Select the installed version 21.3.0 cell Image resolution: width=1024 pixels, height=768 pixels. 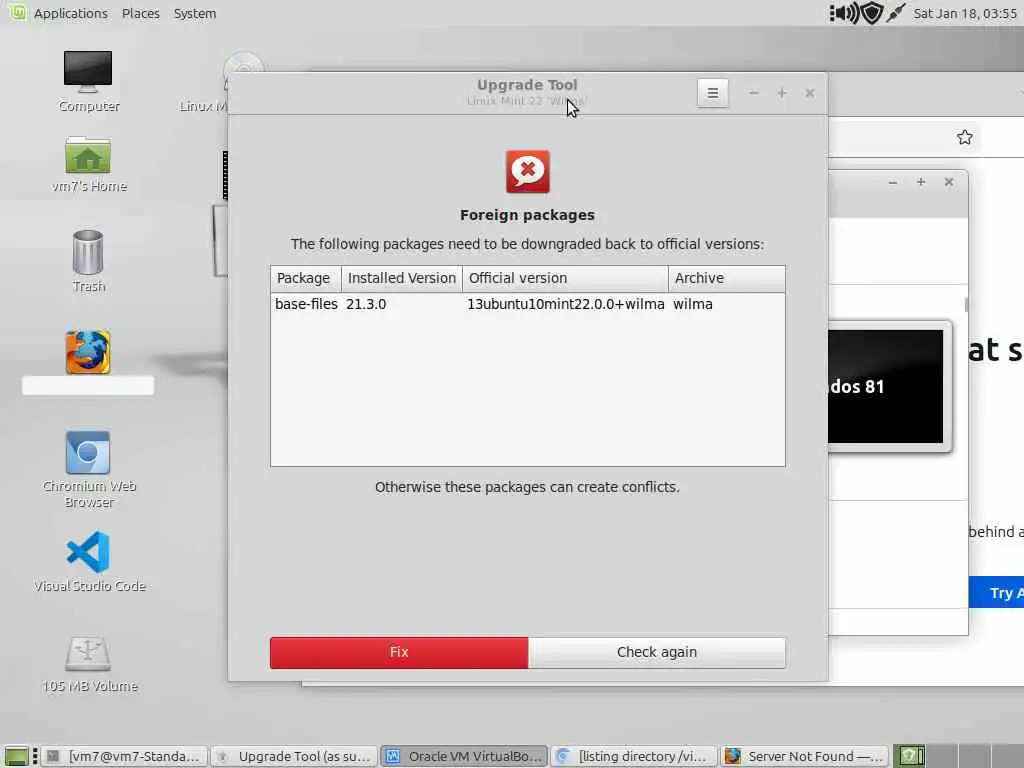pos(366,304)
